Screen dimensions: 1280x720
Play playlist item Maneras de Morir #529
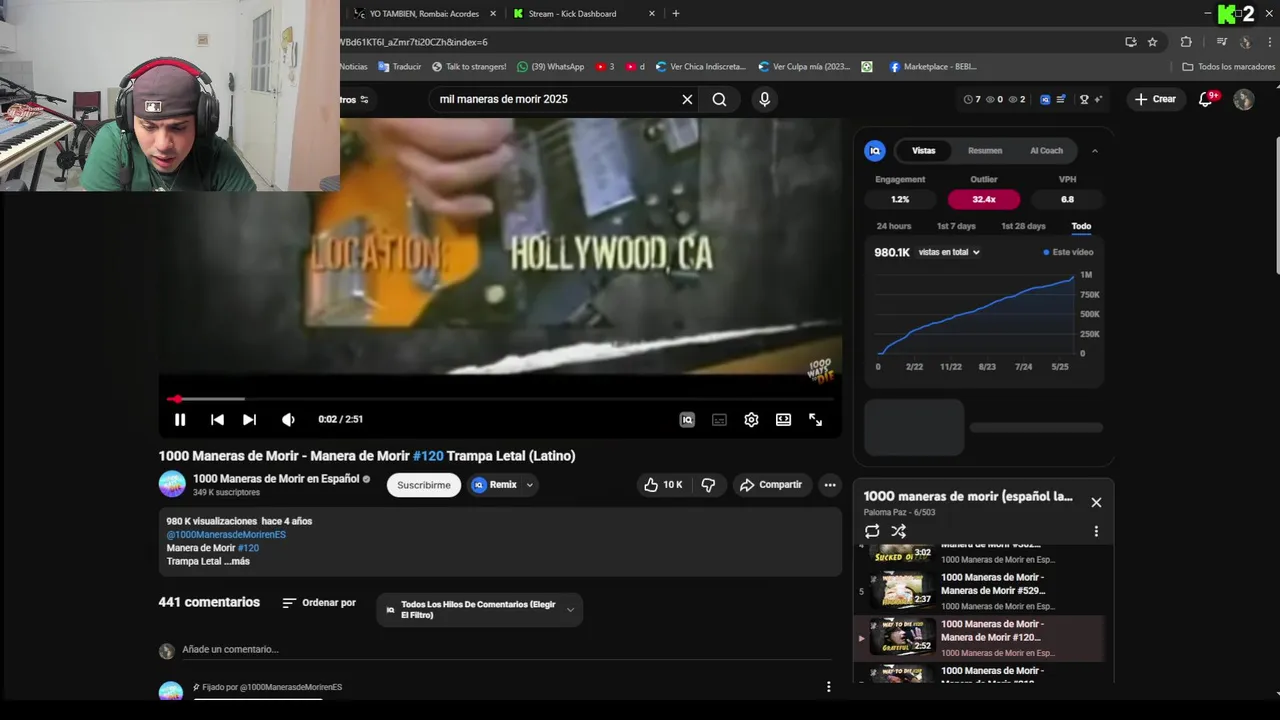(x=980, y=591)
